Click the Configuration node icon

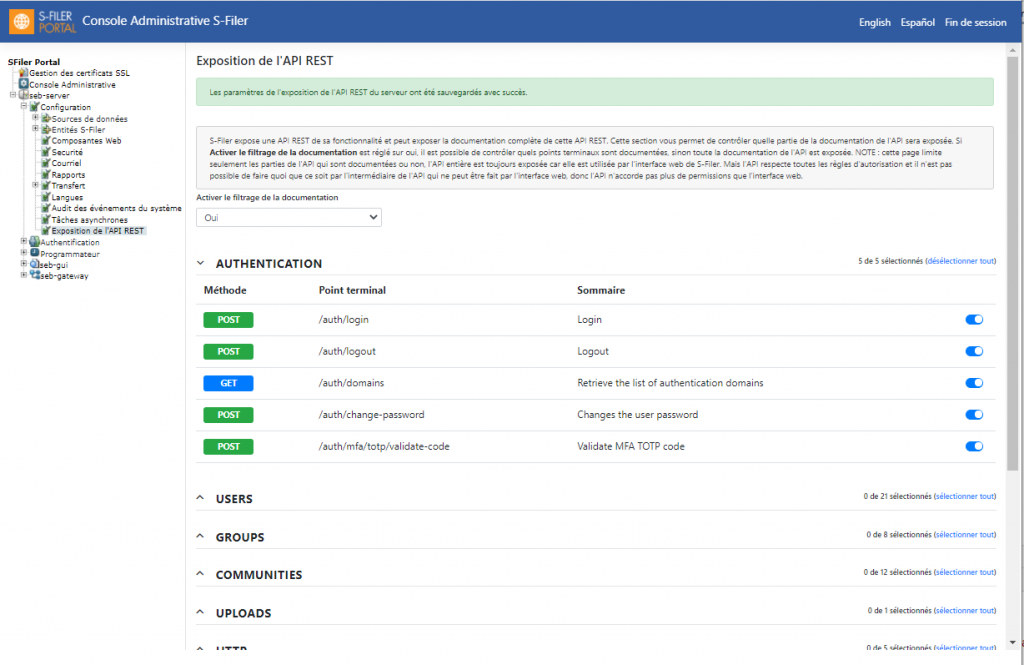tap(35, 106)
